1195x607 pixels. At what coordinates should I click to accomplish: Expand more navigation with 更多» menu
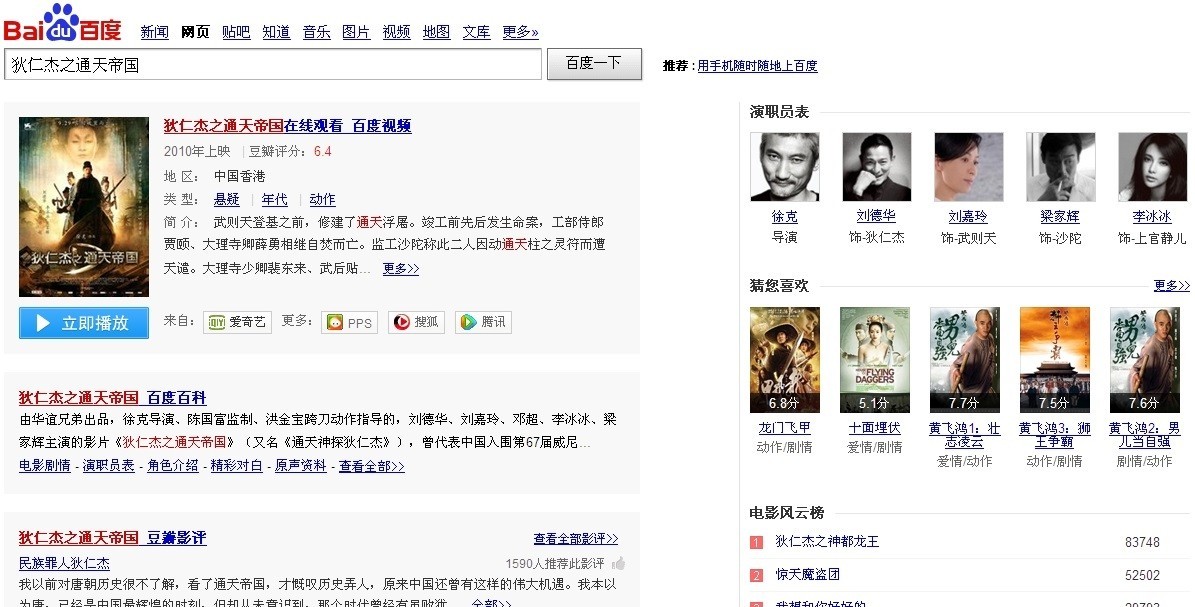coord(521,32)
